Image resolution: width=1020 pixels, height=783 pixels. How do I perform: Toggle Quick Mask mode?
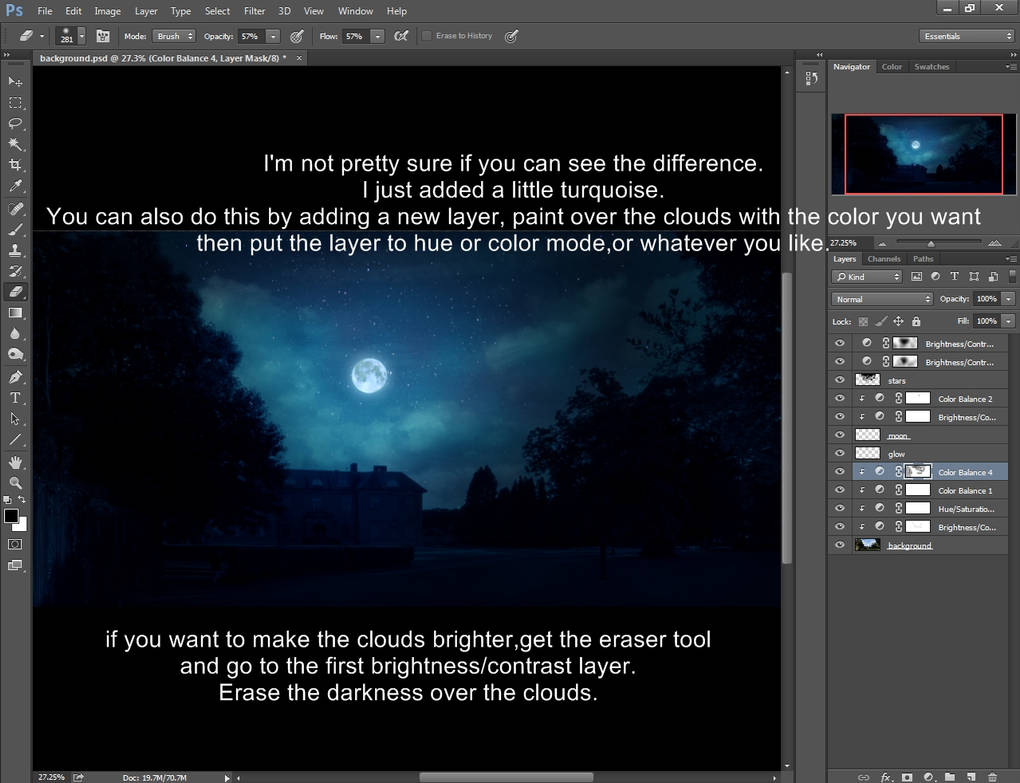pyautogui.click(x=15, y=544)
